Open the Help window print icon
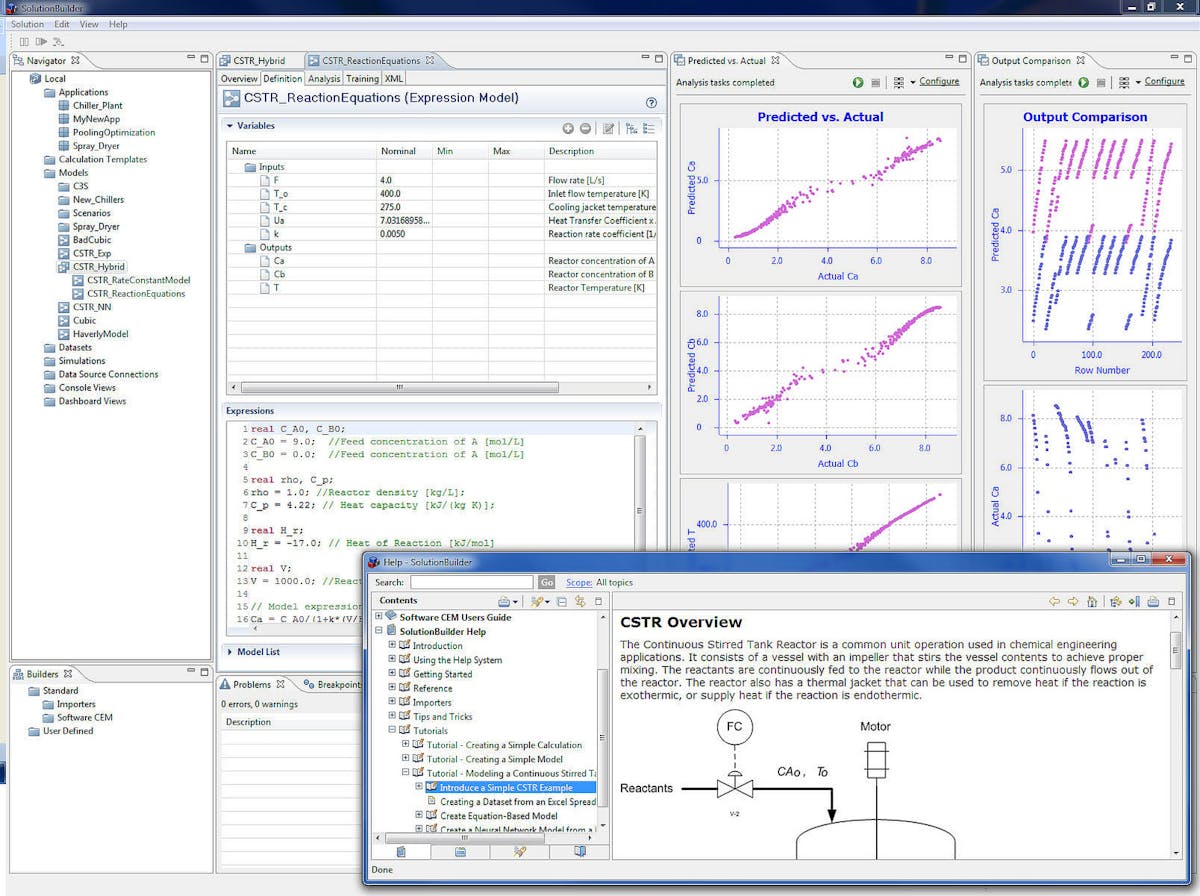The height and width of the screenshot is (896, 1200). coord(1153,601)
